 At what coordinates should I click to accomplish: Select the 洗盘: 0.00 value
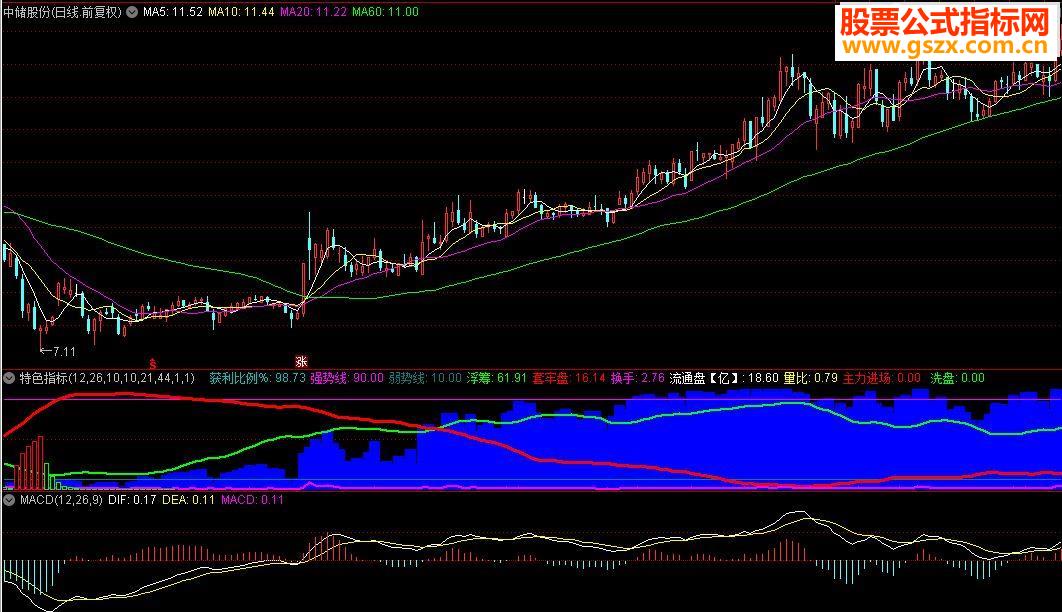pos(957,378)
